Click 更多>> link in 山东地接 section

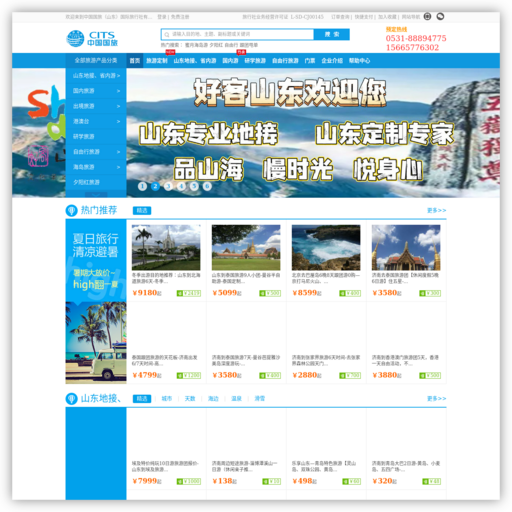[437, 399]
